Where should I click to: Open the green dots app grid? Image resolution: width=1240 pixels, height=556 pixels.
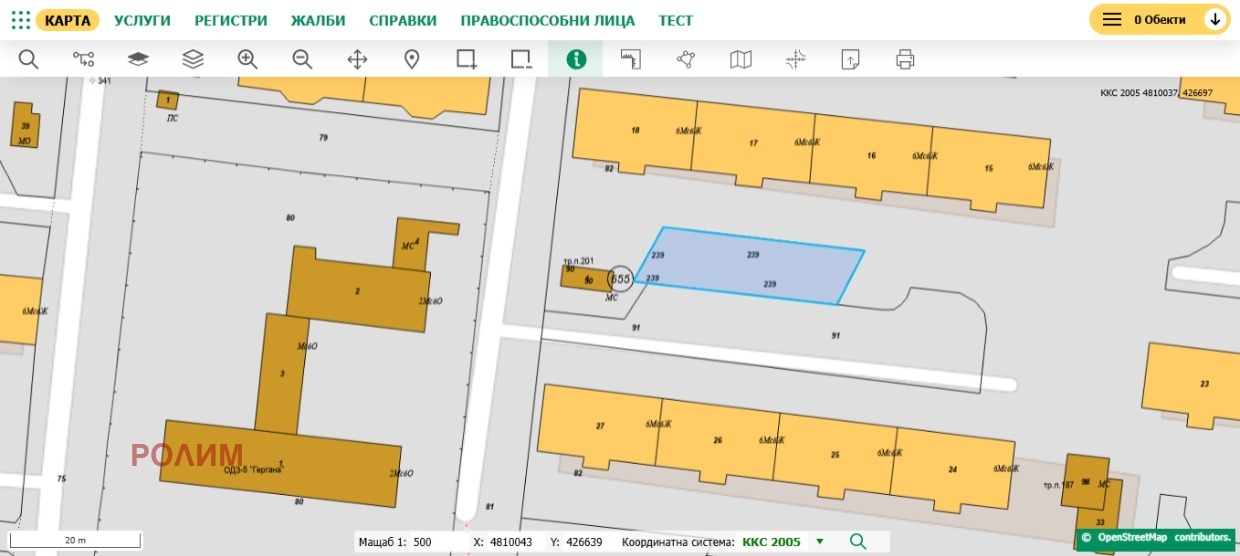coord(20,20)
